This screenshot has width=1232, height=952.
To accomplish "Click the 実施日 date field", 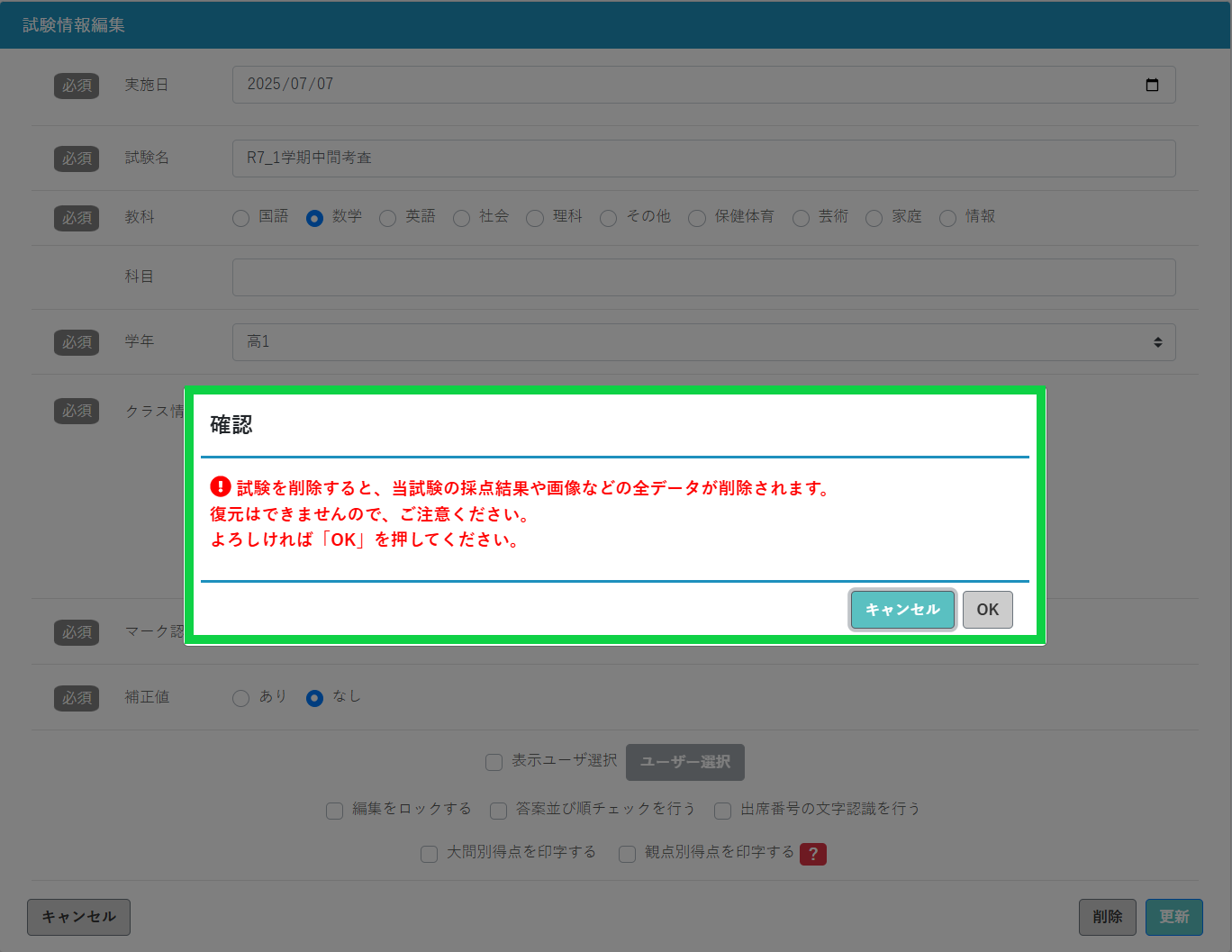I will click(703, 85).
